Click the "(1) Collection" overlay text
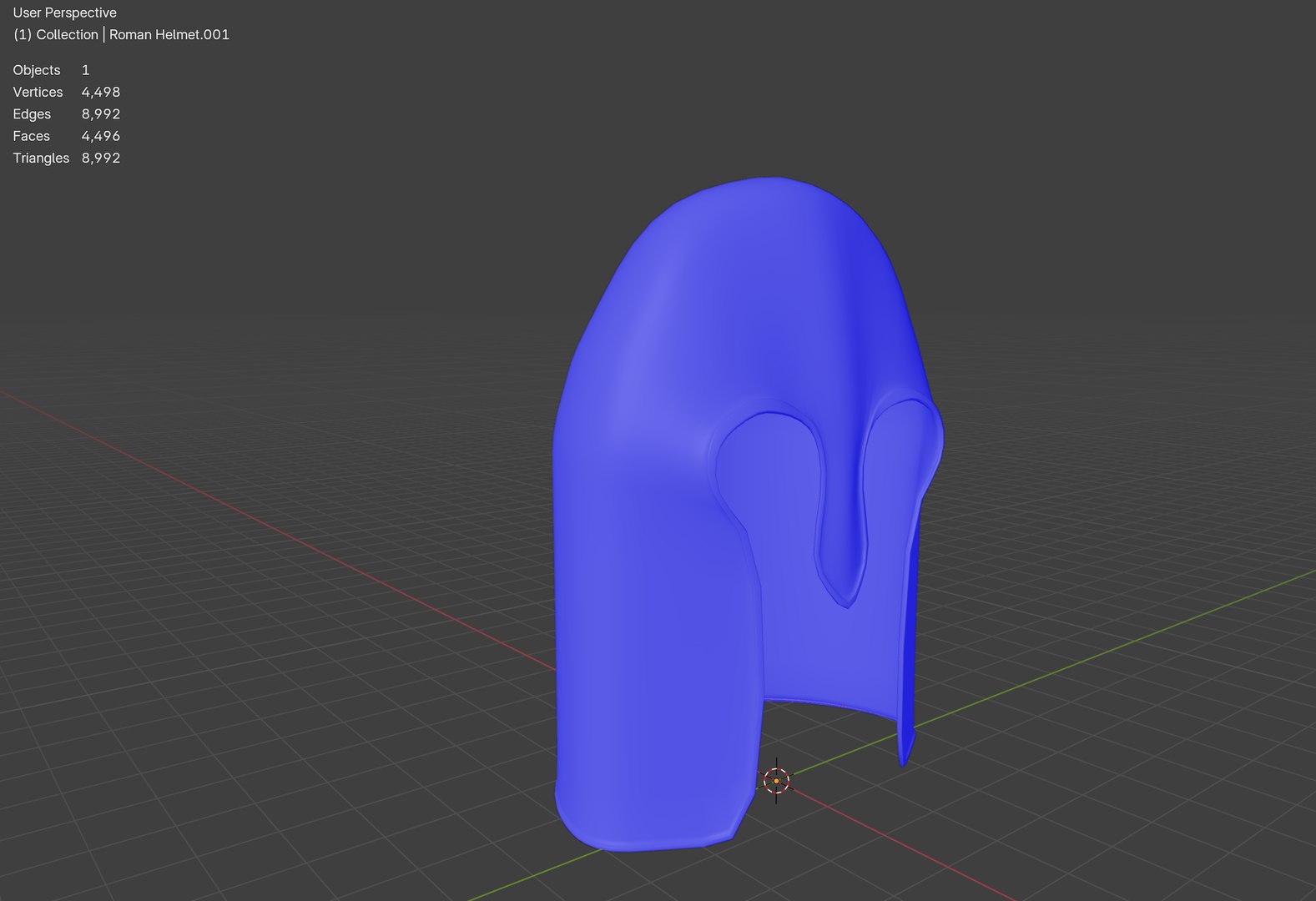Image resolution: width=1316 pixels, height=901 pixels. 56,34
